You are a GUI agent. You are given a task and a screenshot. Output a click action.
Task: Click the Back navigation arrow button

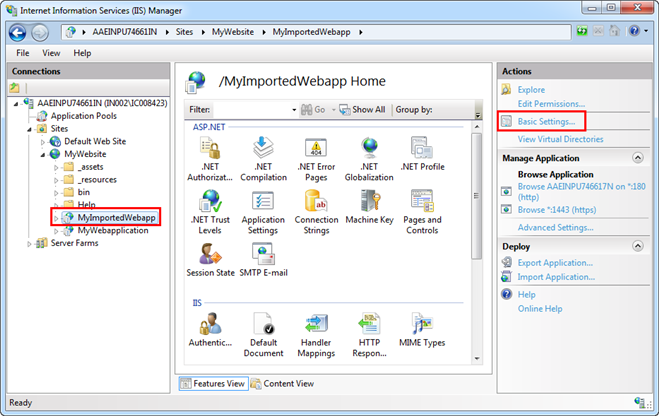click(x=18, y=31)
